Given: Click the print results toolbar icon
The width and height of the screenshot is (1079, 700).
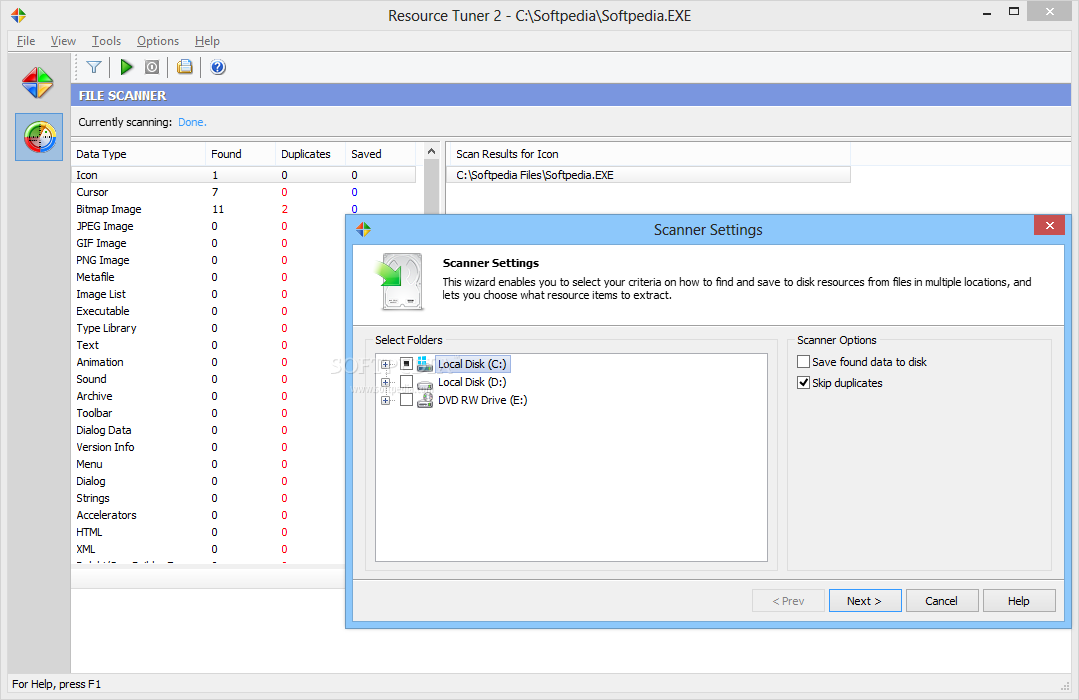Looking at the screenshot, I should coord(185,67).
